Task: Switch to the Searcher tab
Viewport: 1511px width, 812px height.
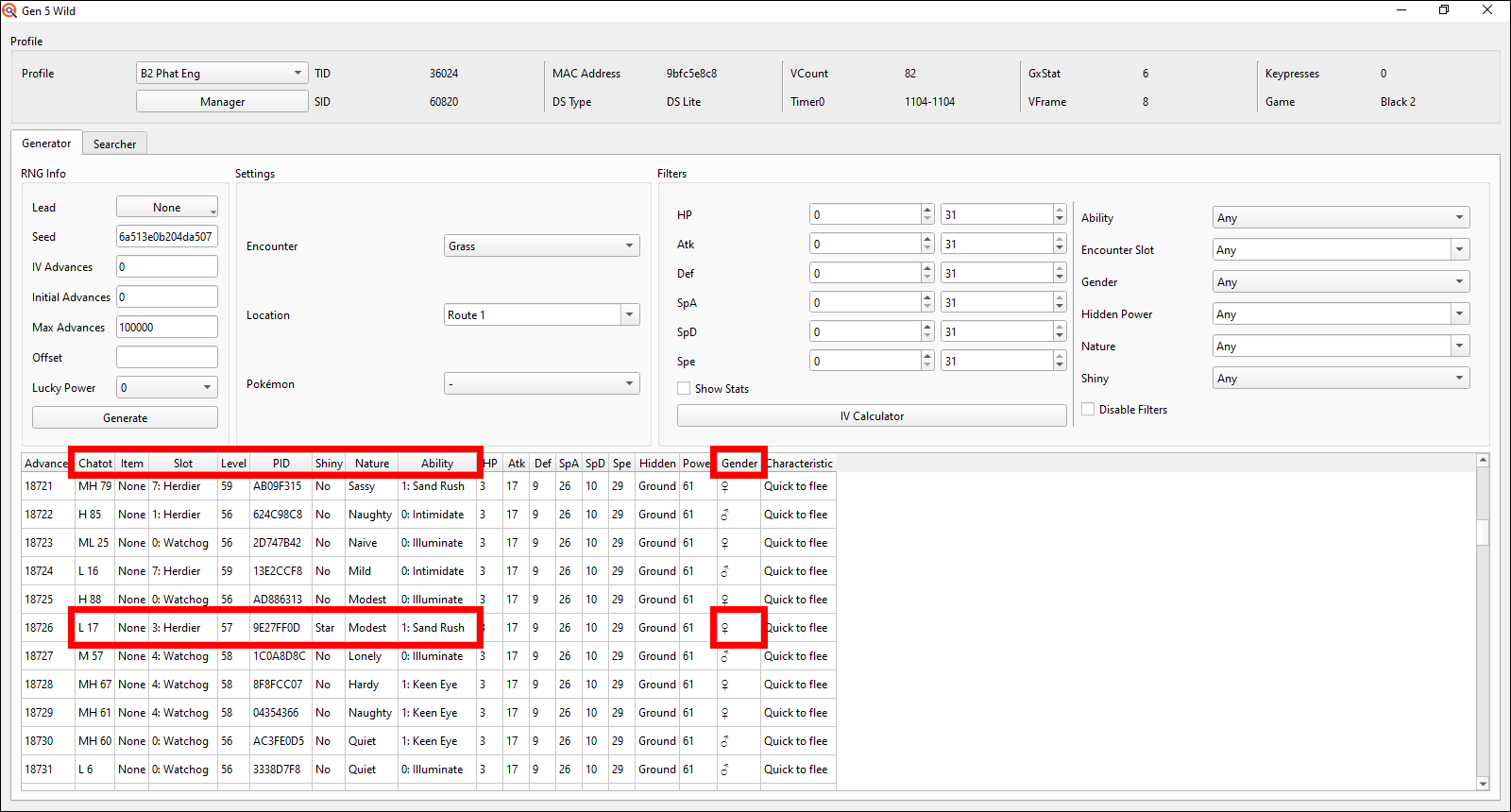Action: tap(114, 144)
